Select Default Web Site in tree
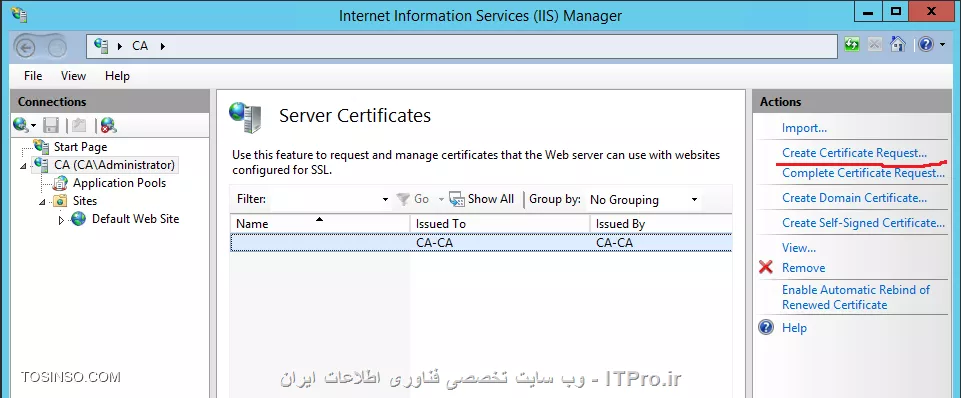Viewport: 961px width, 398px height. [x=135, y=218]
